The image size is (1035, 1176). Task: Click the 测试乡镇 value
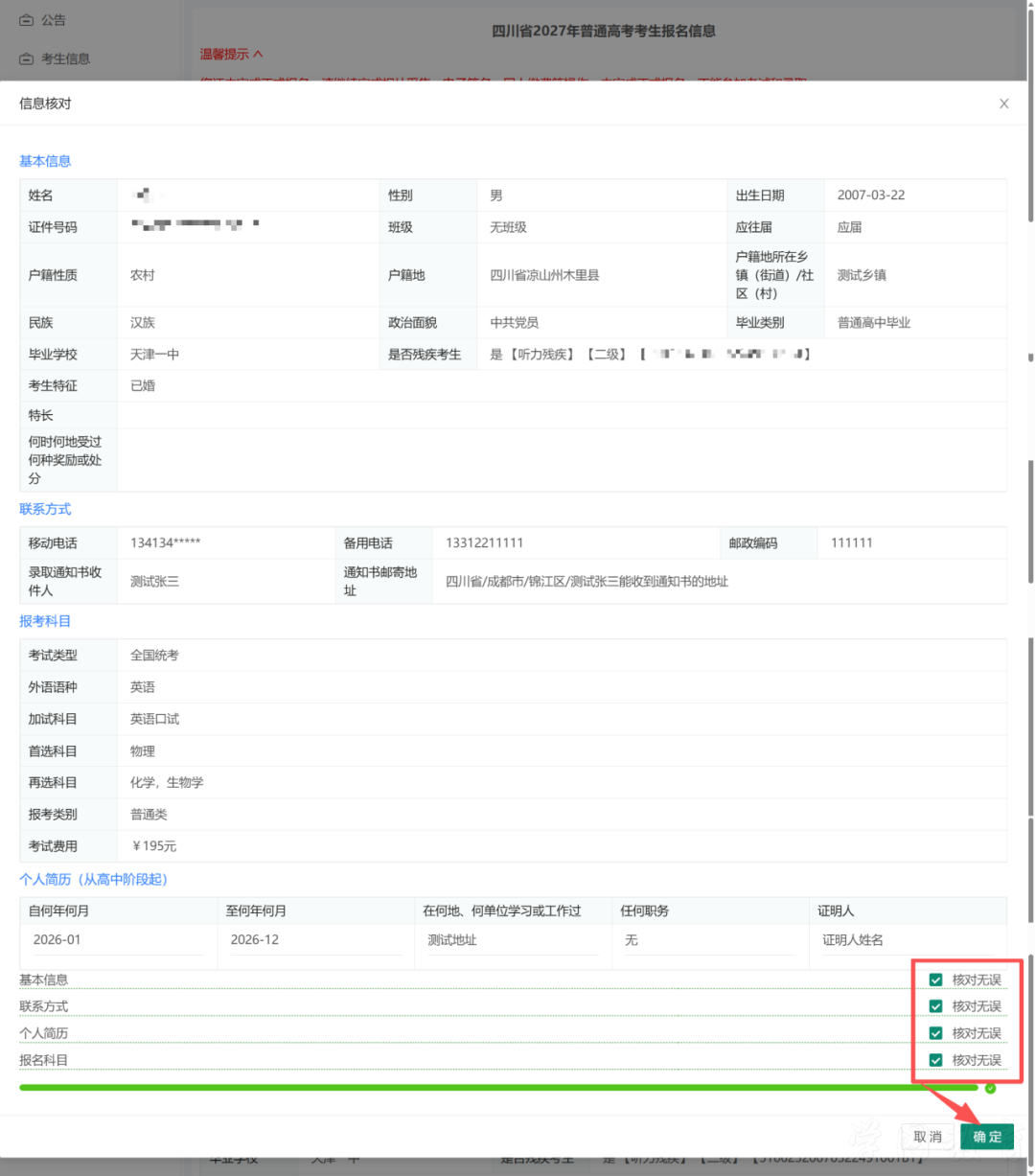(862, 275)
